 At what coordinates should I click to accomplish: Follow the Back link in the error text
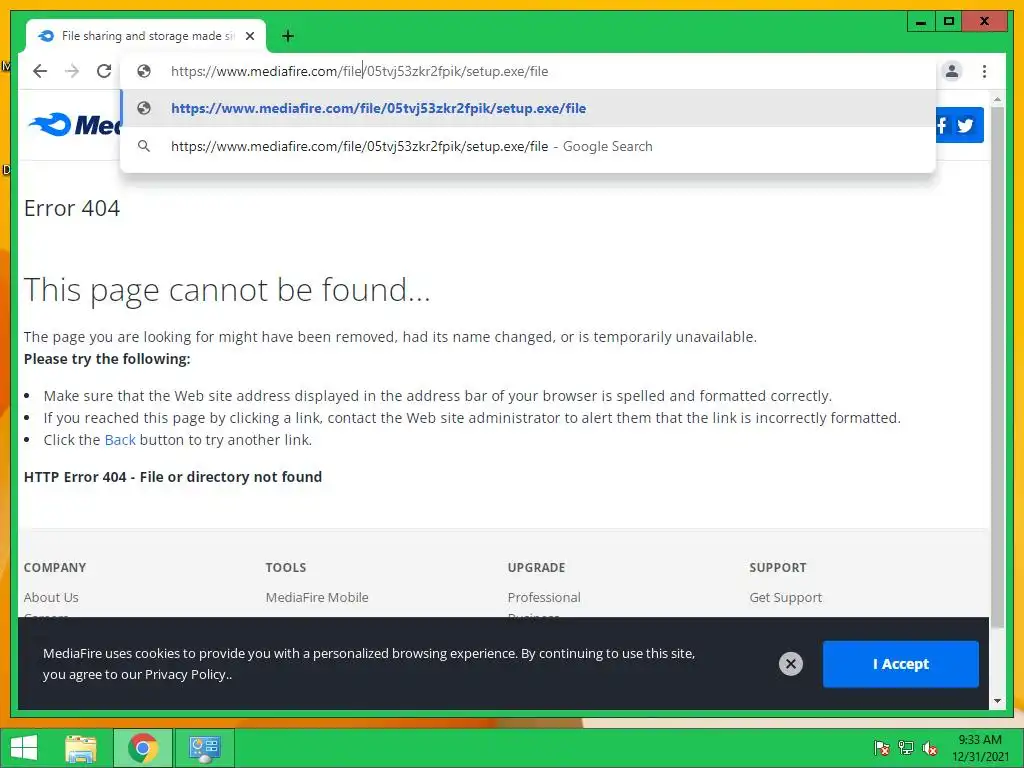pos(120,440)
